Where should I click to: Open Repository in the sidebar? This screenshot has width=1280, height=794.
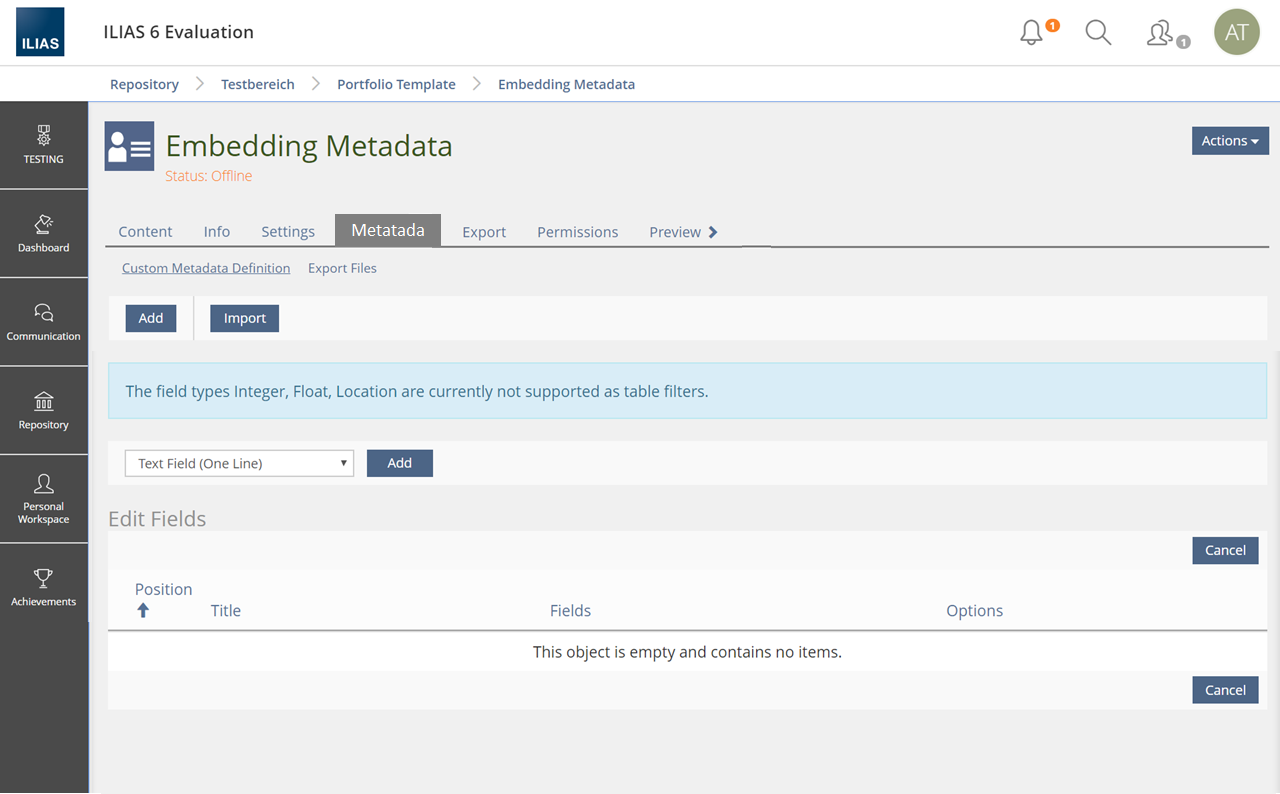point(44,411)
